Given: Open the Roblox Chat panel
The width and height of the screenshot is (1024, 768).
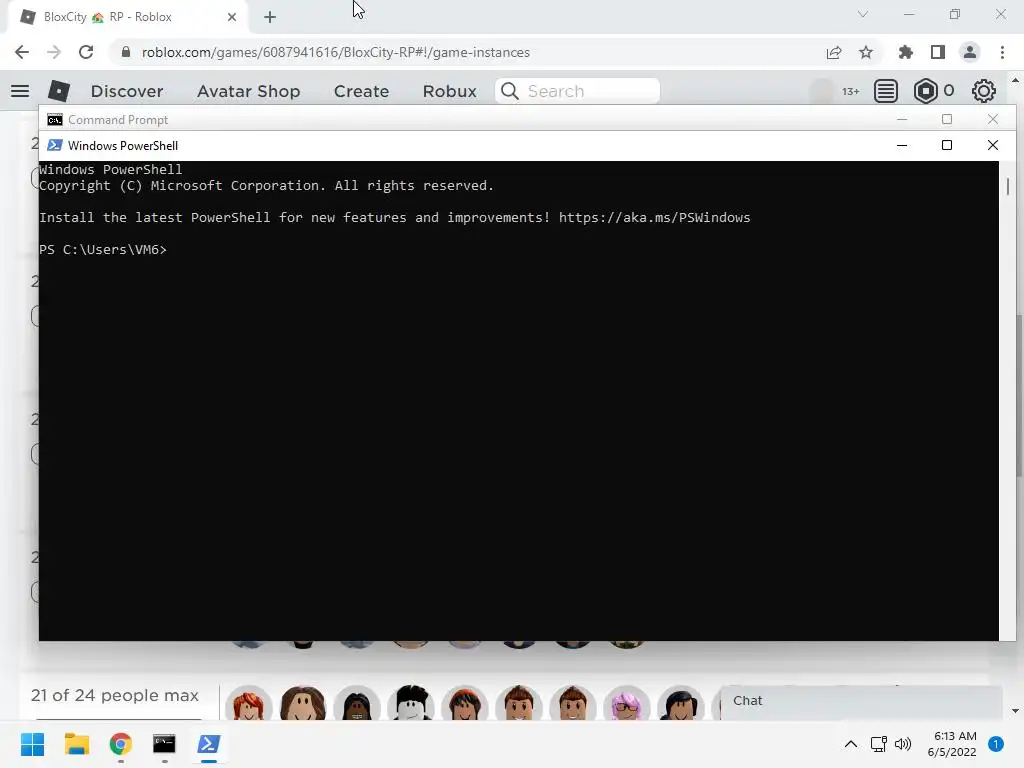Looking at the screenshot, I should pyautogui.click(x=861, y=701).
